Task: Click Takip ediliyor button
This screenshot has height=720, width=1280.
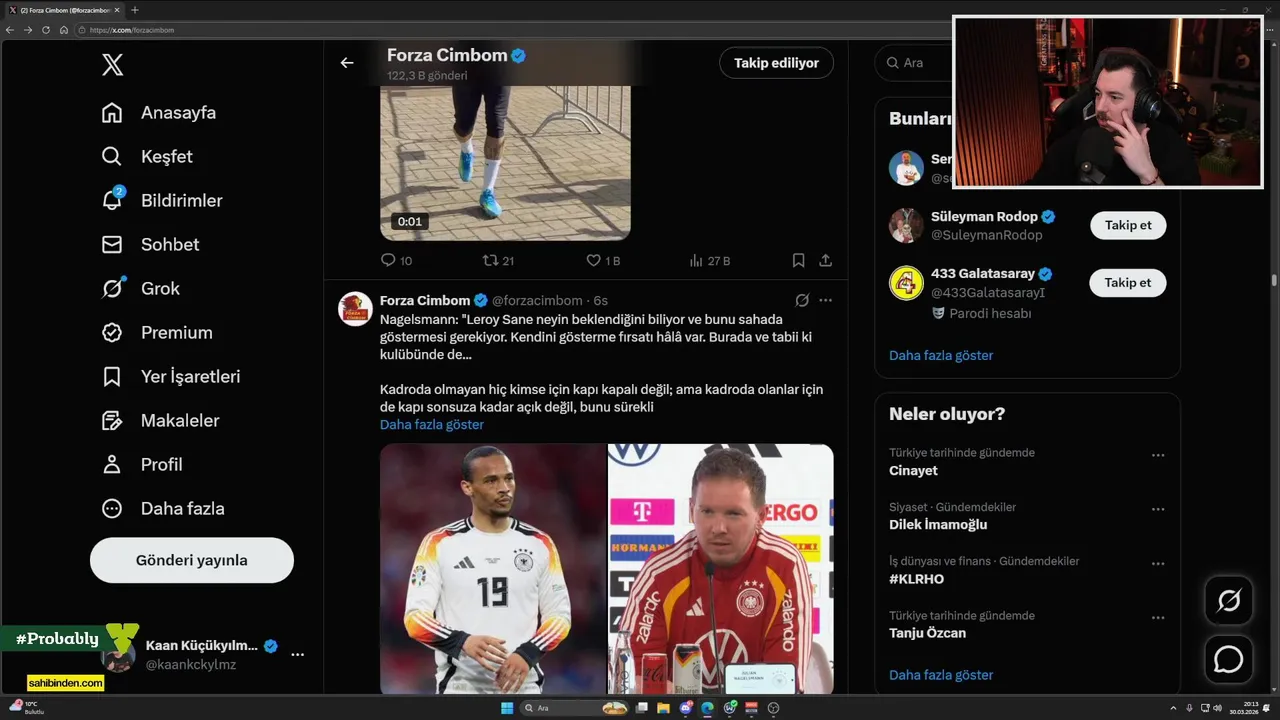Action: pos(776,63)
